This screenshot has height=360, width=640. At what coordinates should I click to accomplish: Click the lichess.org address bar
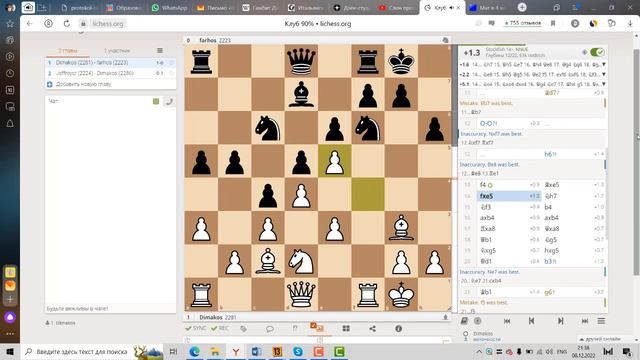coord(108,24)
